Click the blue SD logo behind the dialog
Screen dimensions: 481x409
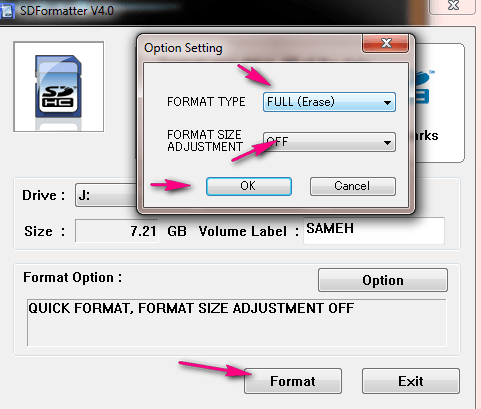point(421,87)
